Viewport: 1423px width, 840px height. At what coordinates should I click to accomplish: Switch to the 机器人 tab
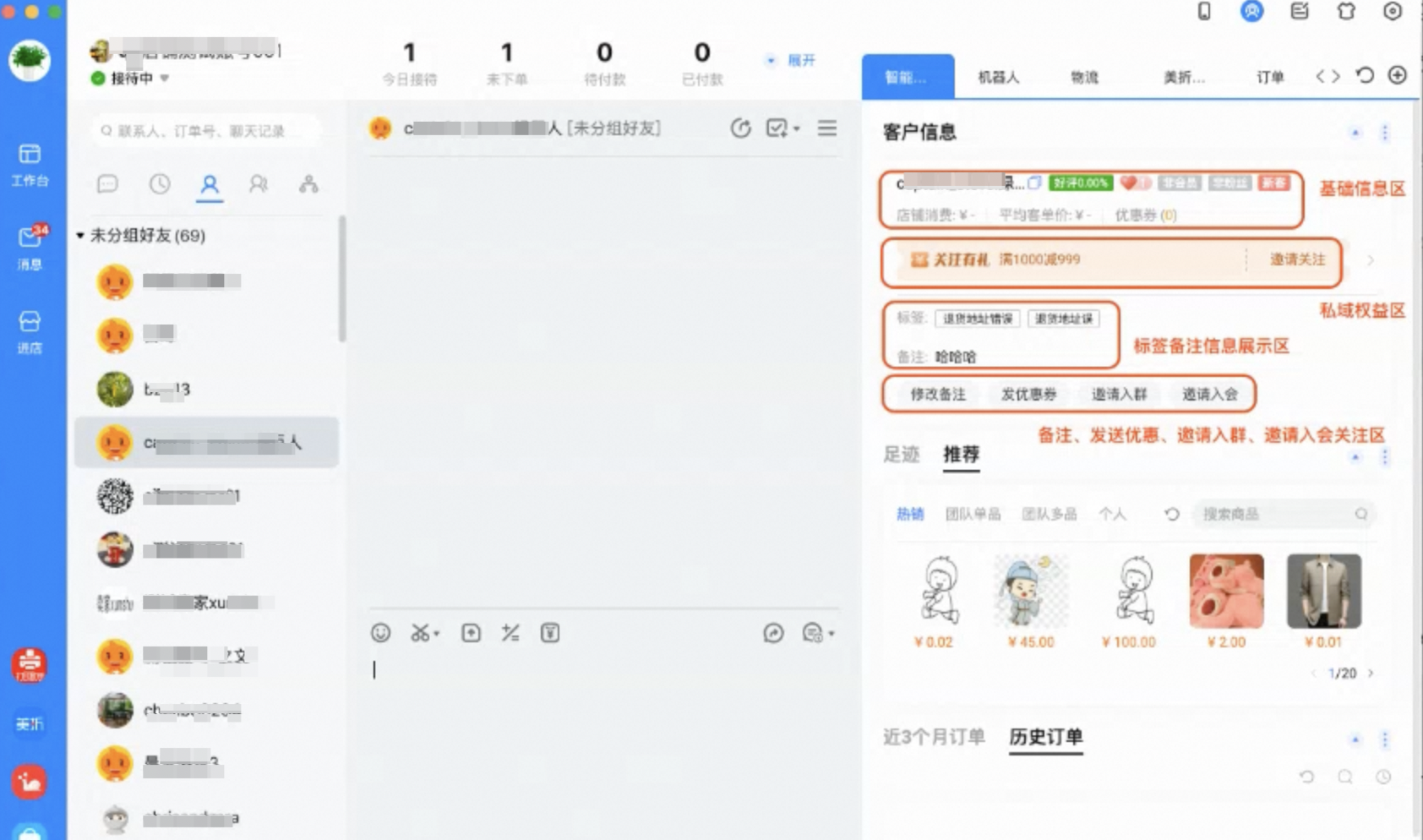tap(999, 77)
